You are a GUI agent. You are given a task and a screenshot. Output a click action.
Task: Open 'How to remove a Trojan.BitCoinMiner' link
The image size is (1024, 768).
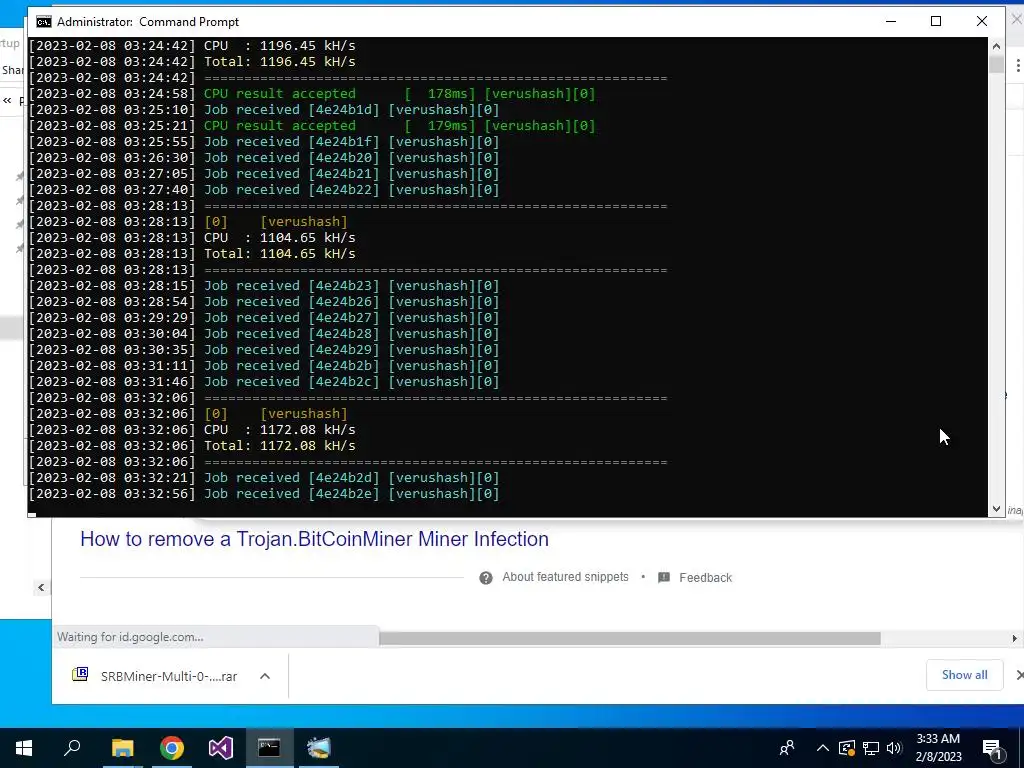(x=314, y=539)
